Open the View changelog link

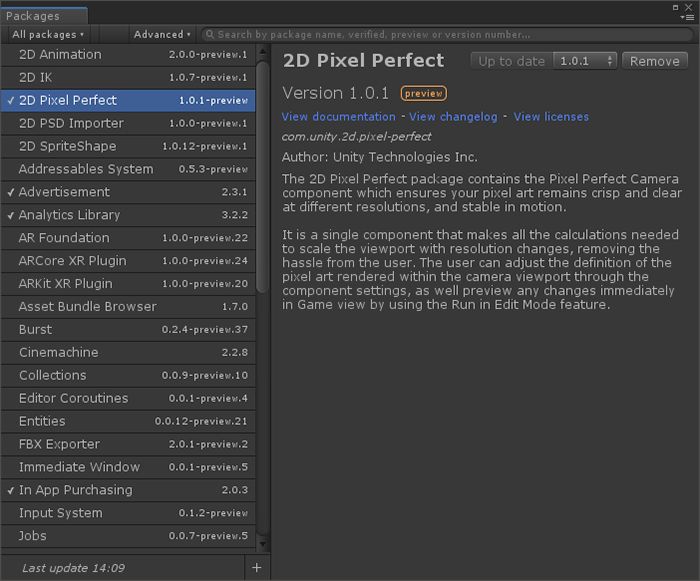[x=453, y=117]
